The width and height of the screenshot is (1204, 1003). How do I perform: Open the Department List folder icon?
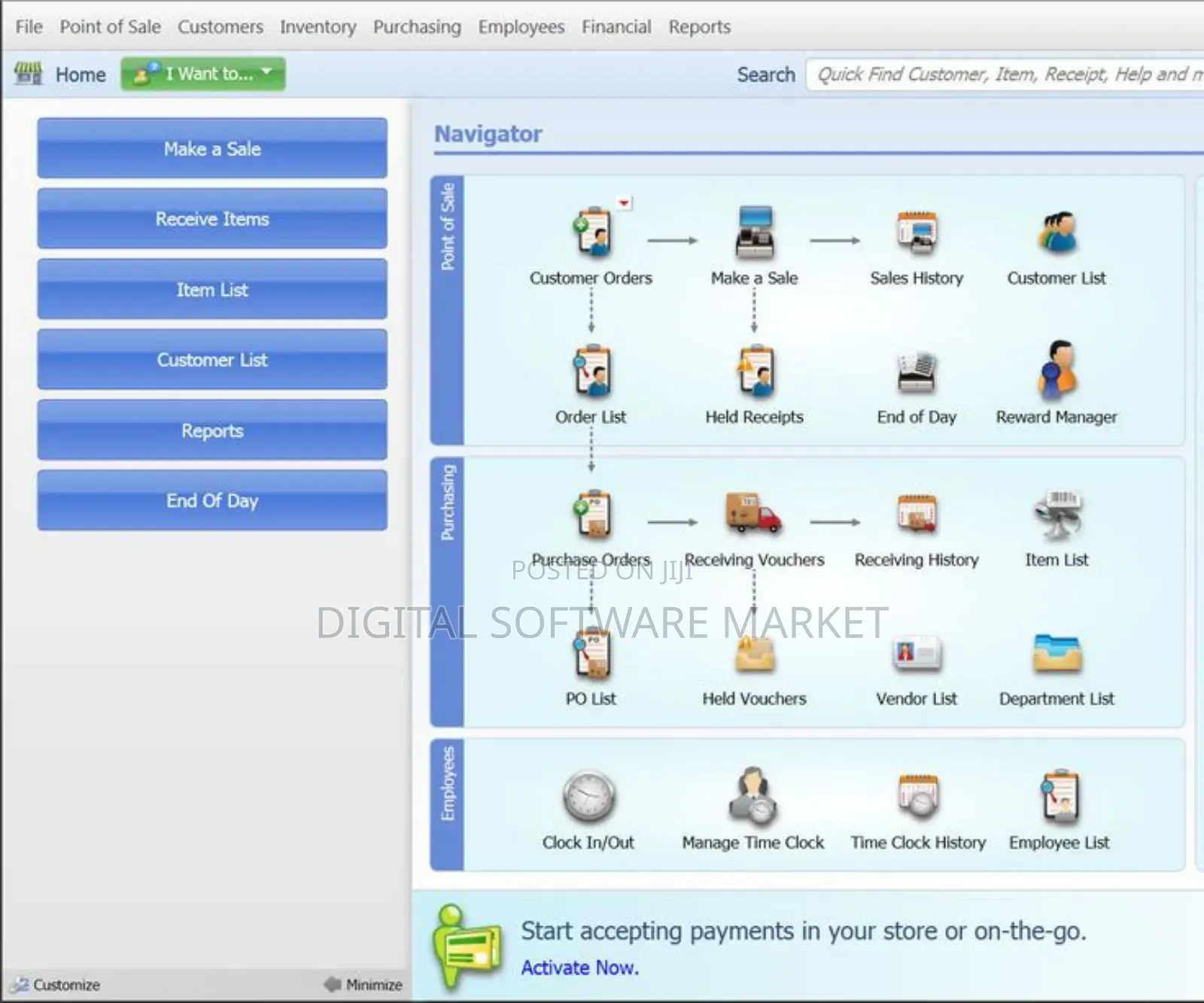1057,655
